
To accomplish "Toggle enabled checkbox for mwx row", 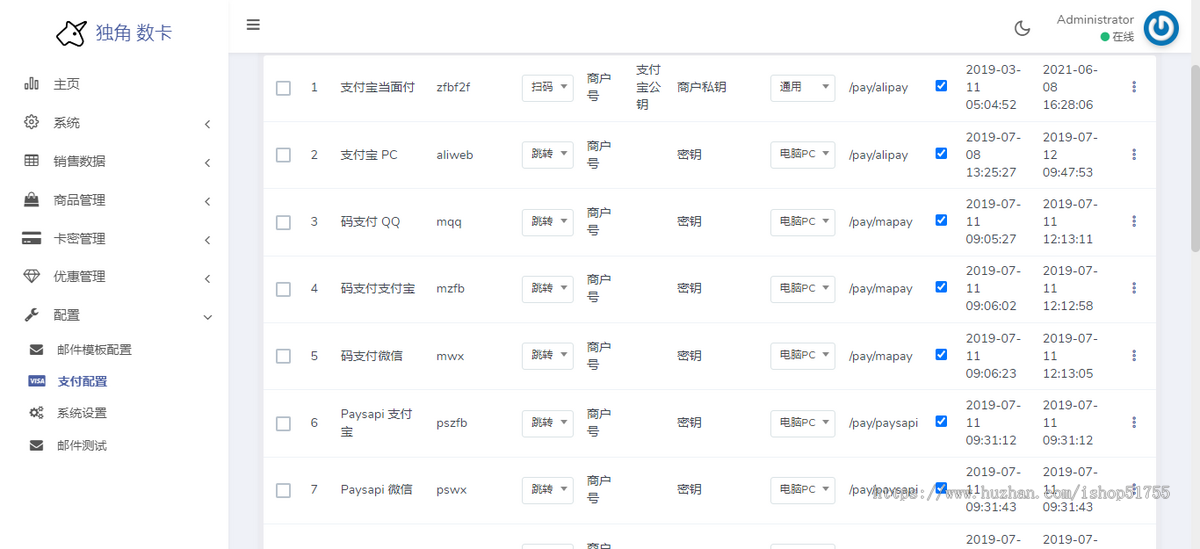I will 941,354.
